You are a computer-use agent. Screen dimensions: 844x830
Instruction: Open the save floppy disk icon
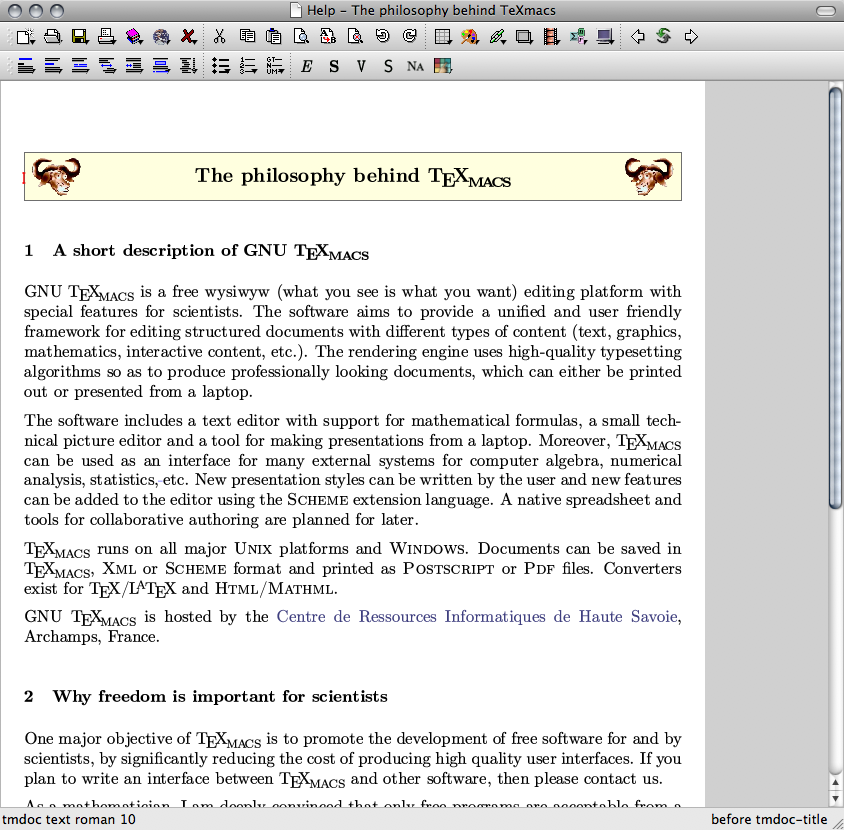click(80, 37)
